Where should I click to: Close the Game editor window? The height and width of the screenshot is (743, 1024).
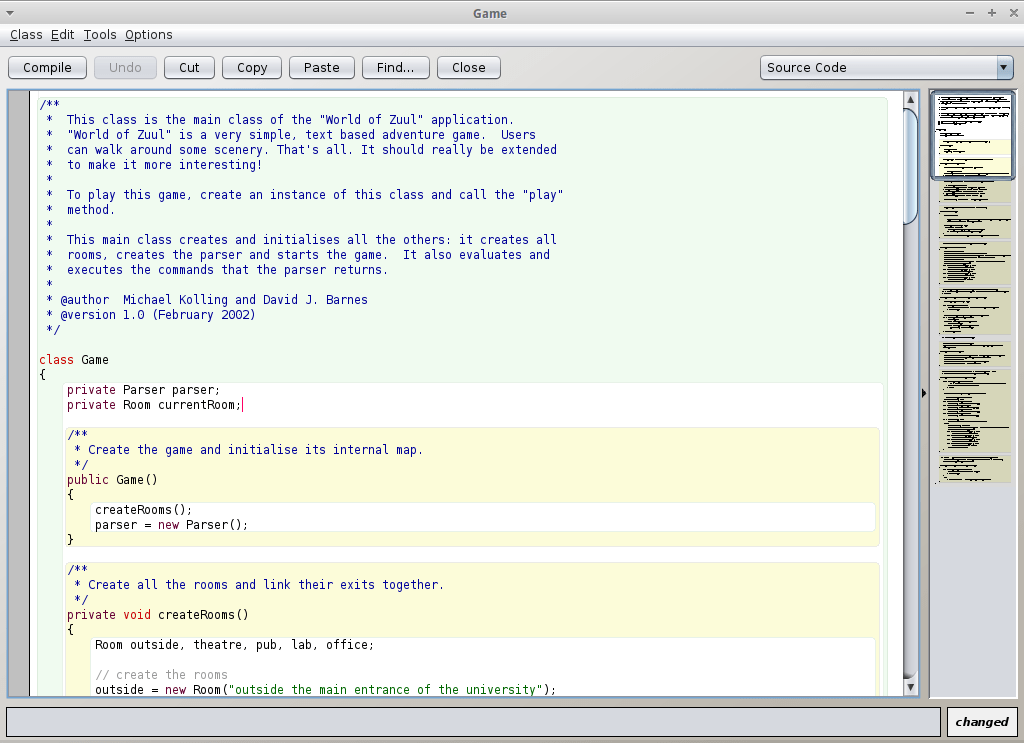coord(468,67)
